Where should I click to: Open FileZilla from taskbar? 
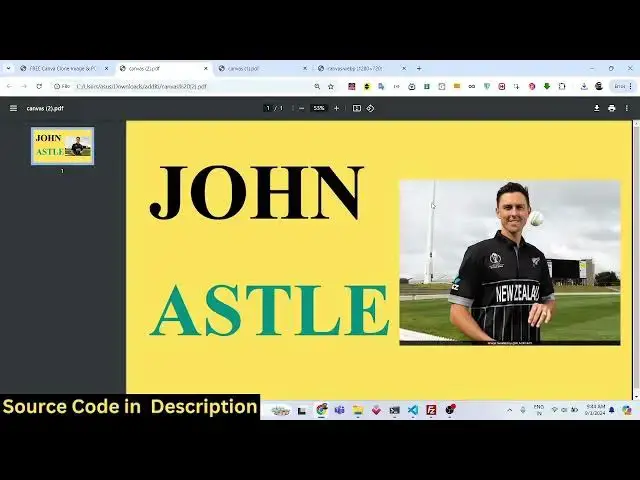coord(431,410)
